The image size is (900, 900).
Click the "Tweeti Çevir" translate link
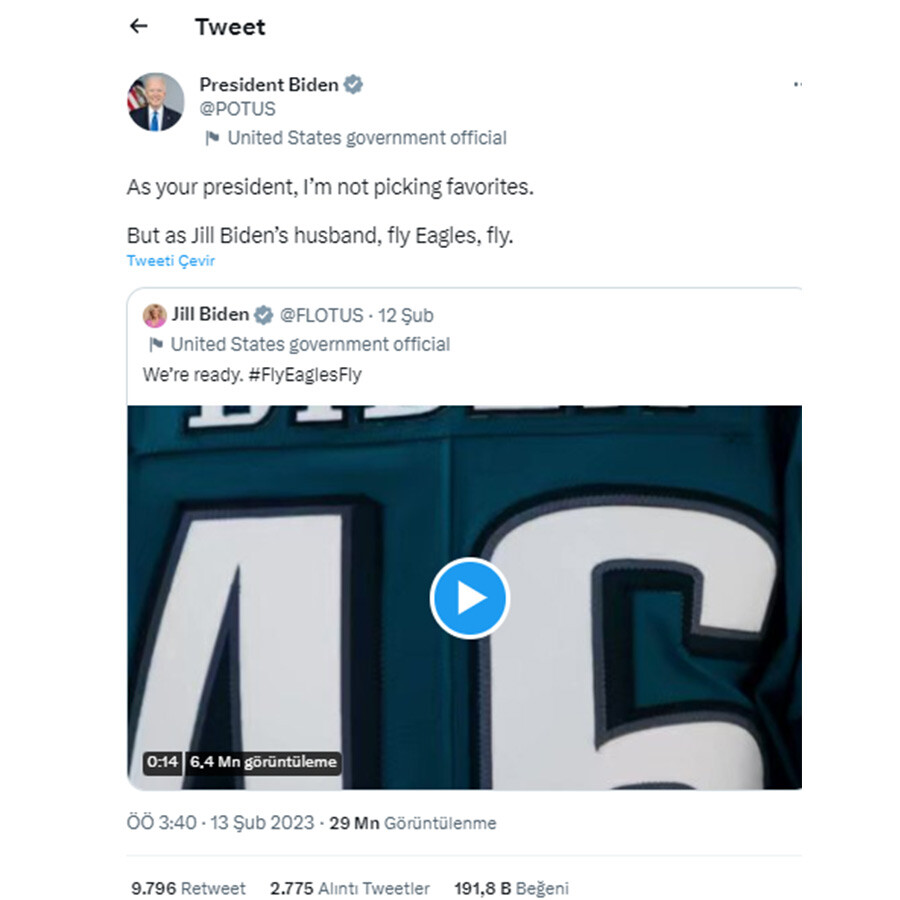click(171, 261)
